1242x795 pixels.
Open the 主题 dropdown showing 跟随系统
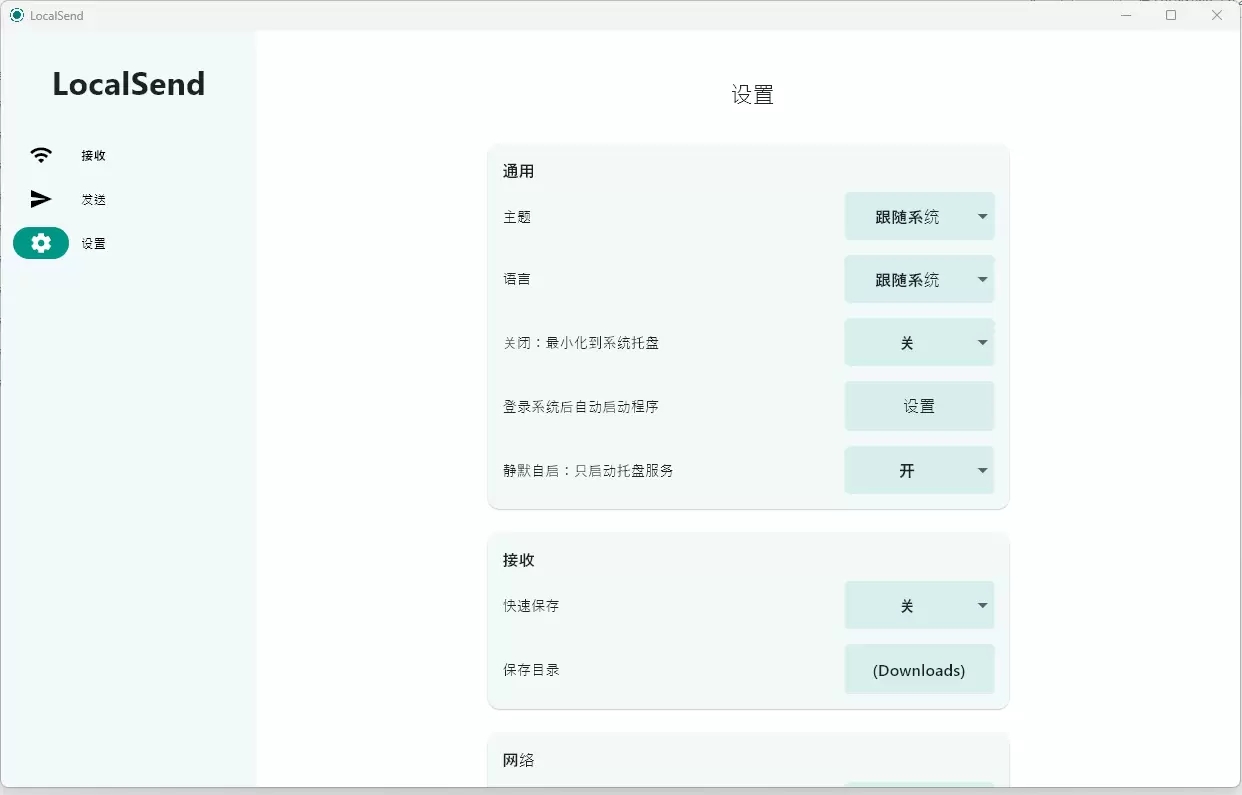[x=919, y=216]
